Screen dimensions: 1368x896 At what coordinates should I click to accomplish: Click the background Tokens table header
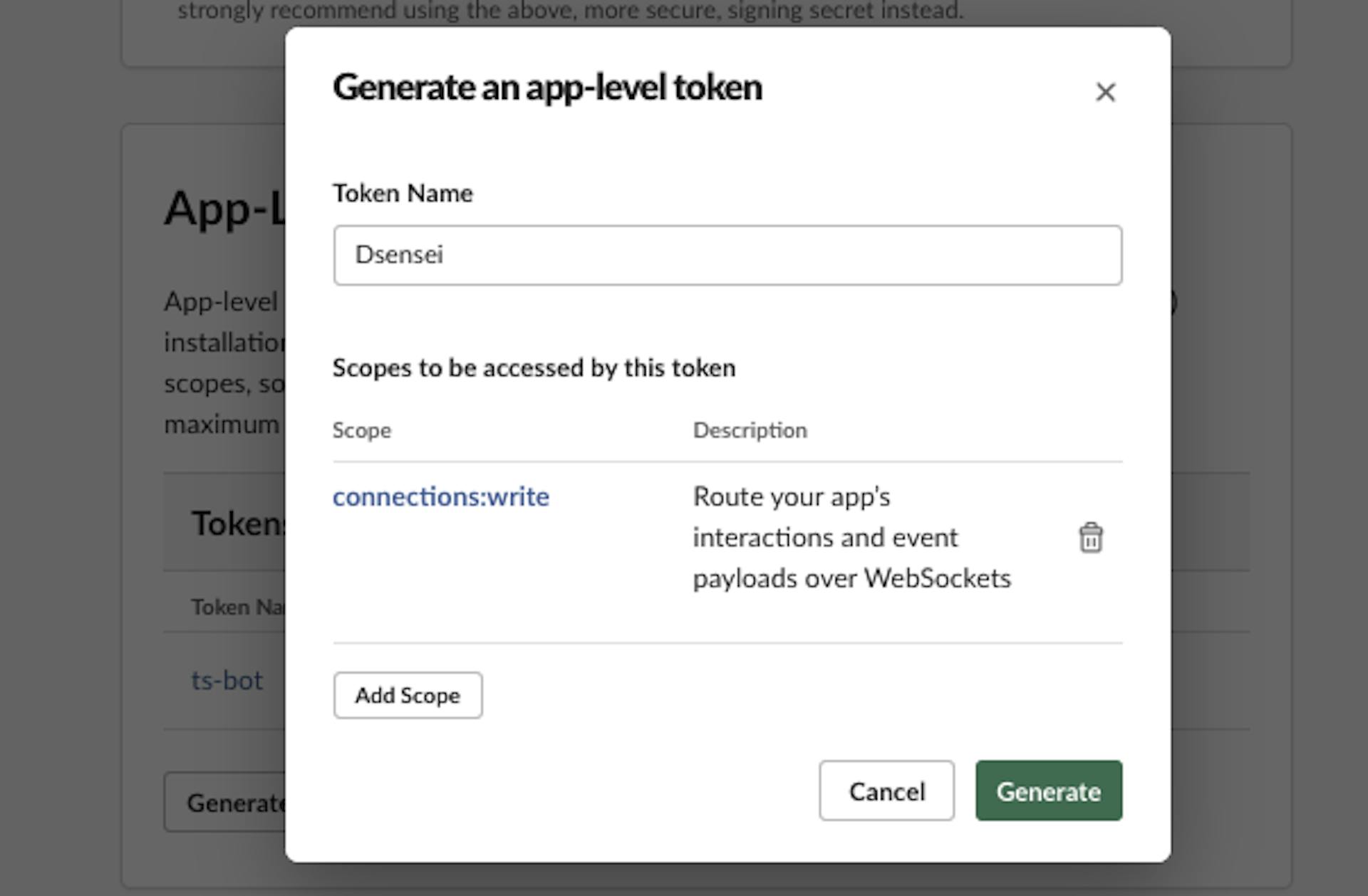point(237,523)
